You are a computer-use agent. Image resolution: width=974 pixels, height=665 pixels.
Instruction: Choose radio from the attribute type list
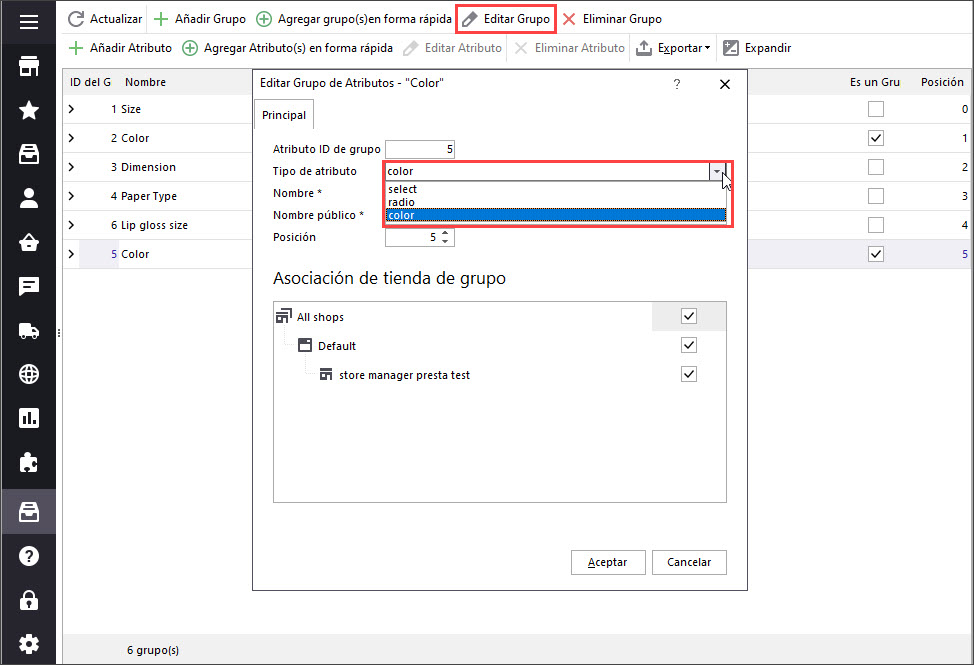(555, 202)
